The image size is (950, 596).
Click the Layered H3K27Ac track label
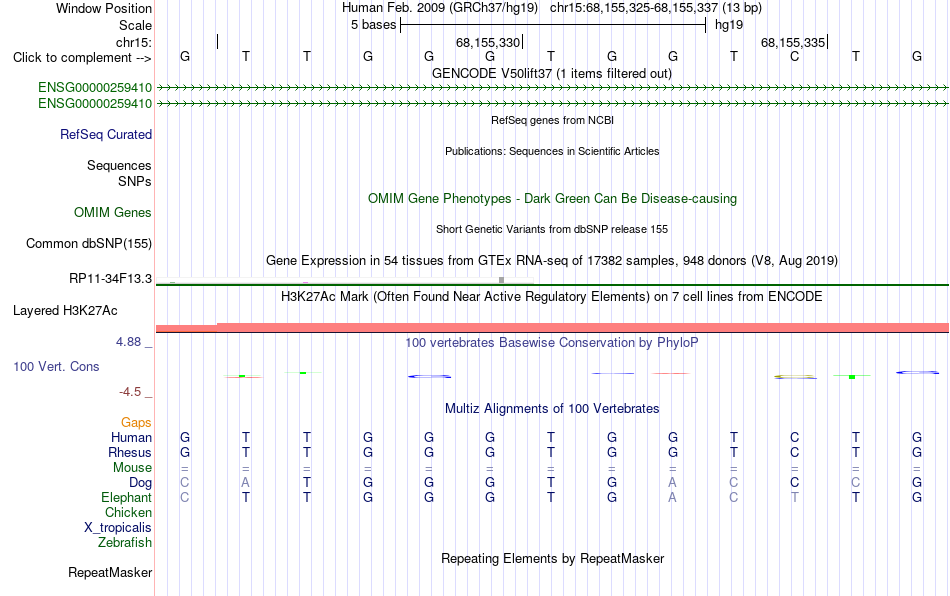point(65,311)
